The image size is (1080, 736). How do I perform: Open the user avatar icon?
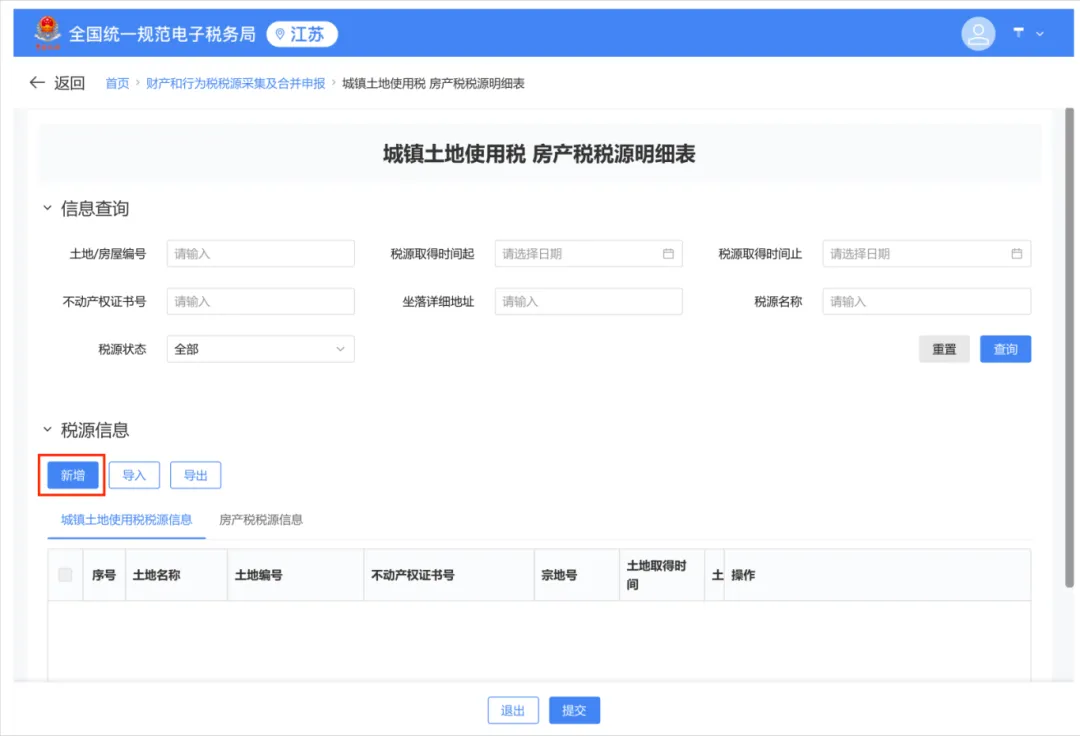pos(978,33)
